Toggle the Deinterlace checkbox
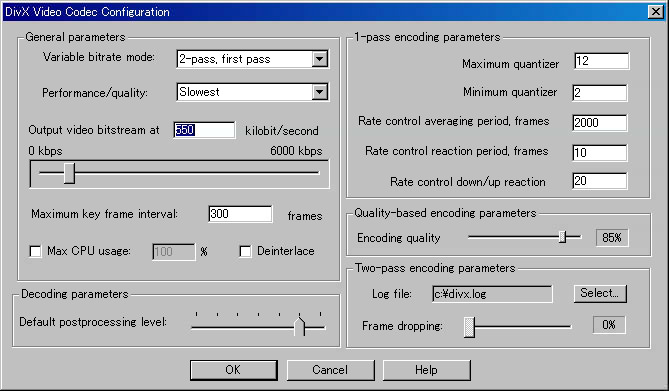 pos(245,251)
